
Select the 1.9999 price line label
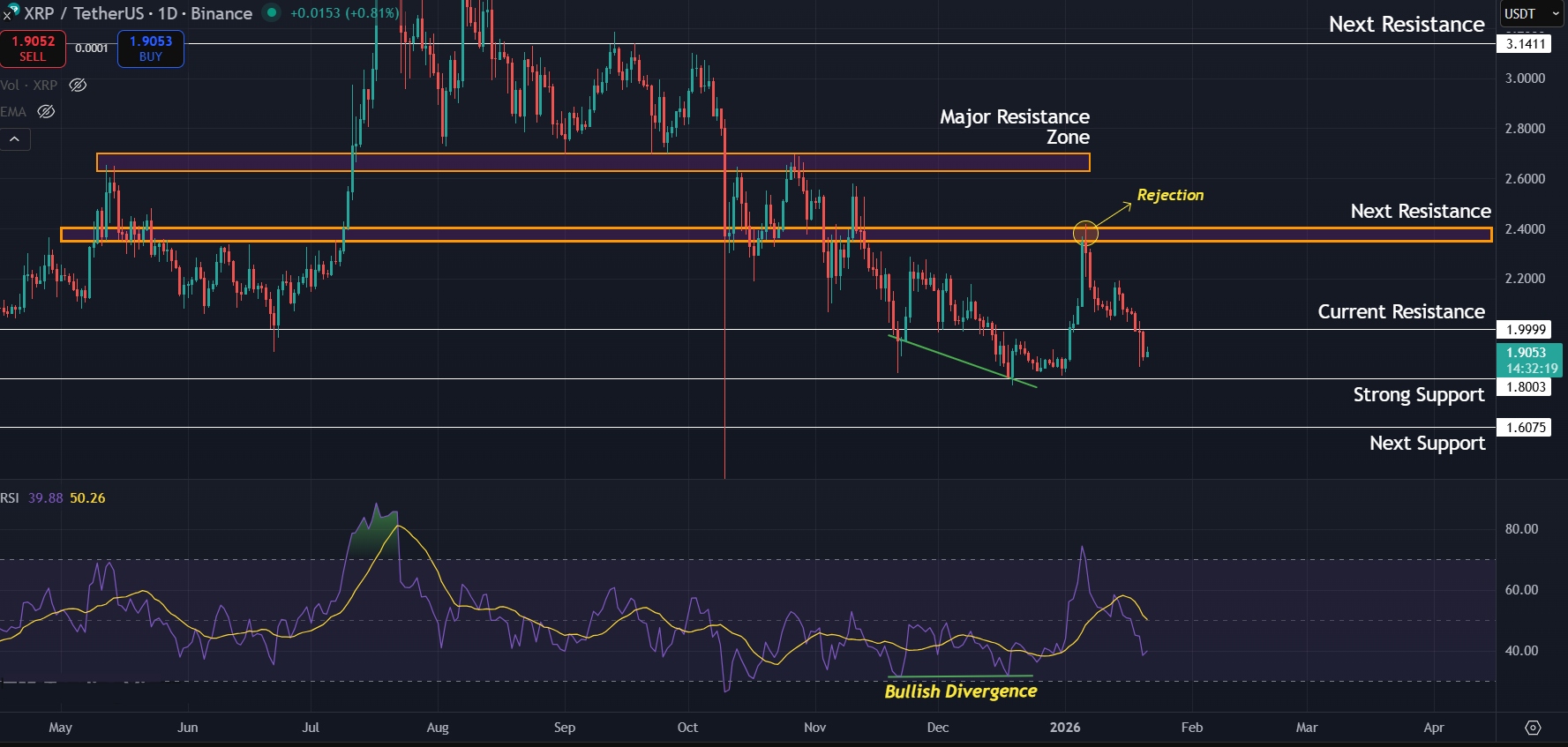[1525, 329]
